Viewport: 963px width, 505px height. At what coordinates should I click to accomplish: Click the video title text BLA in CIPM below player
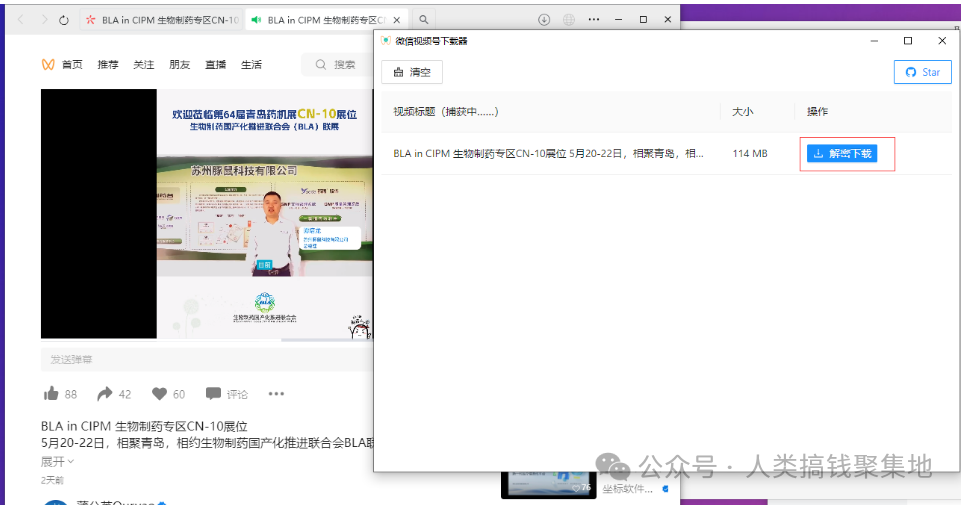click(144, 426)
